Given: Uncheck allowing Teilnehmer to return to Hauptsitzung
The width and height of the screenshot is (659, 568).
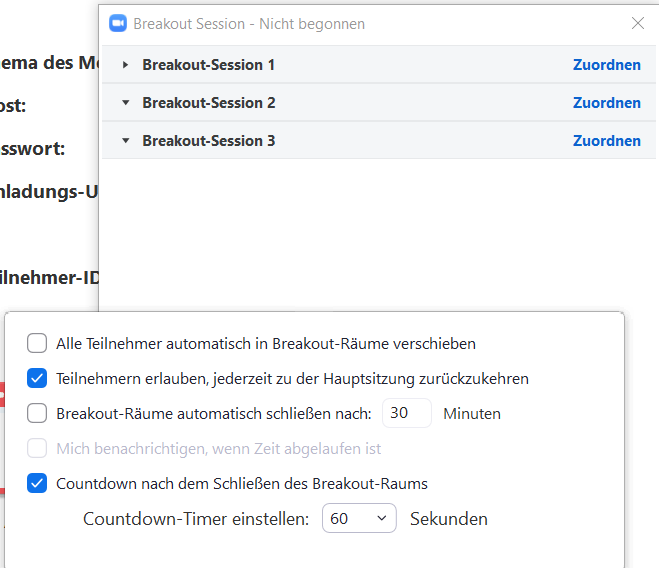Looking at the screenshot, I should [x=37, y=379].
